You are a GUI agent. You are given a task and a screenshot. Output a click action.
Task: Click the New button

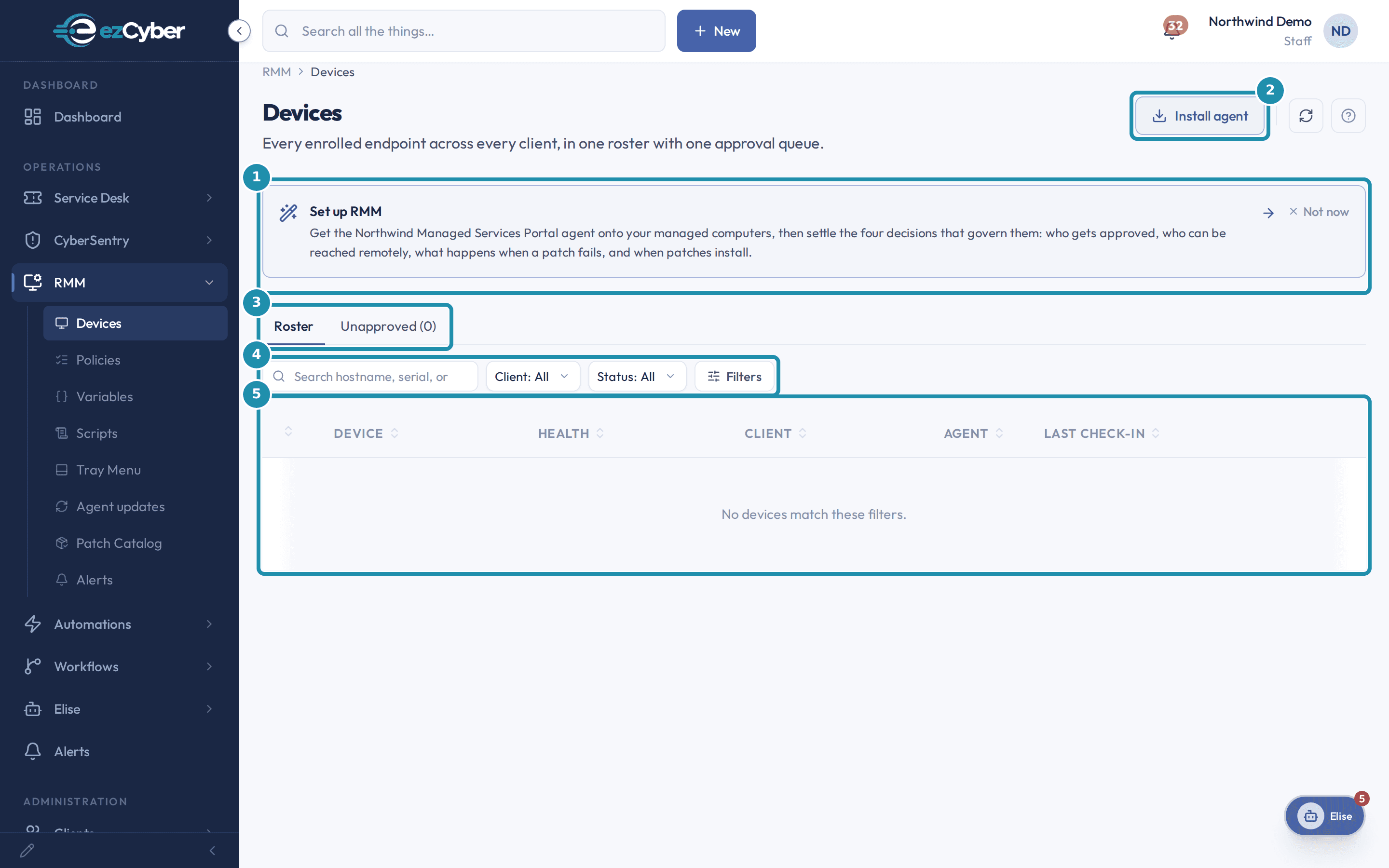[716, 31]
